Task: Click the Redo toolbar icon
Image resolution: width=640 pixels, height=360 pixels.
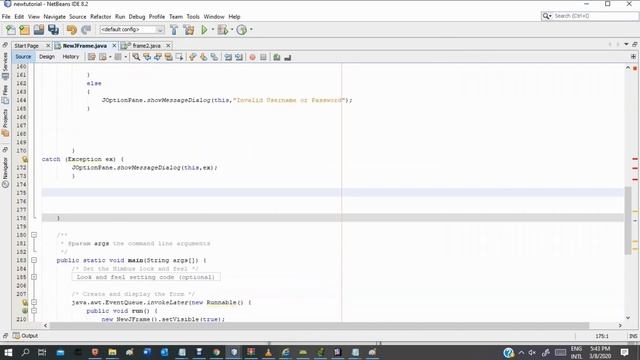Action: pyautogui.click(x=86, y=30)
